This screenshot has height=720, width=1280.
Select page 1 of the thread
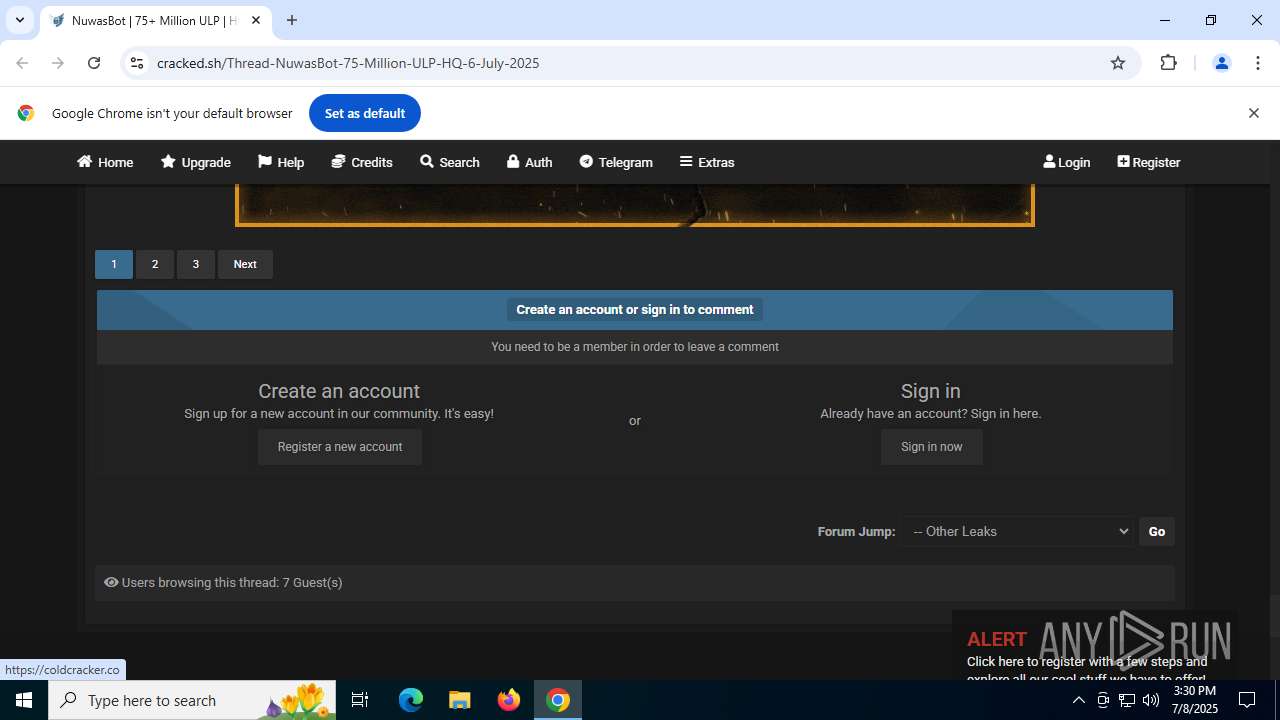click(114, 264)
